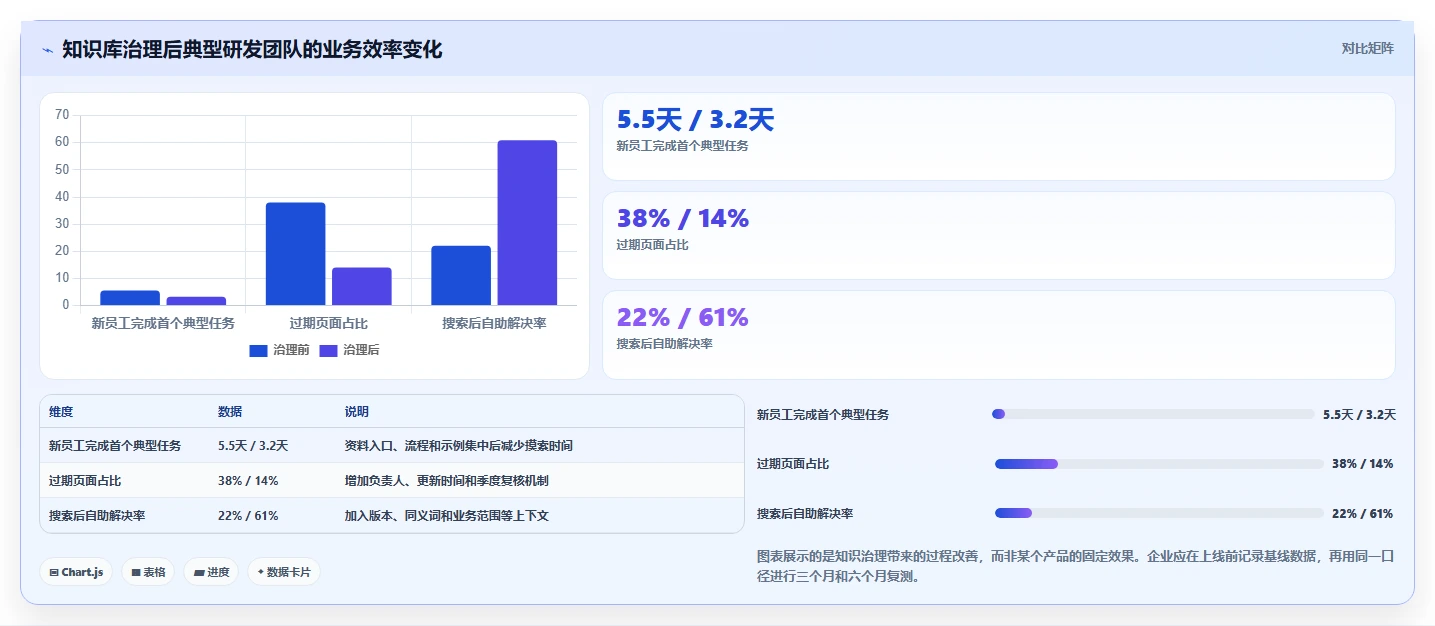Click the Chart.js chip
This screenshot has width=1435, height=626.
coord(76,572)
